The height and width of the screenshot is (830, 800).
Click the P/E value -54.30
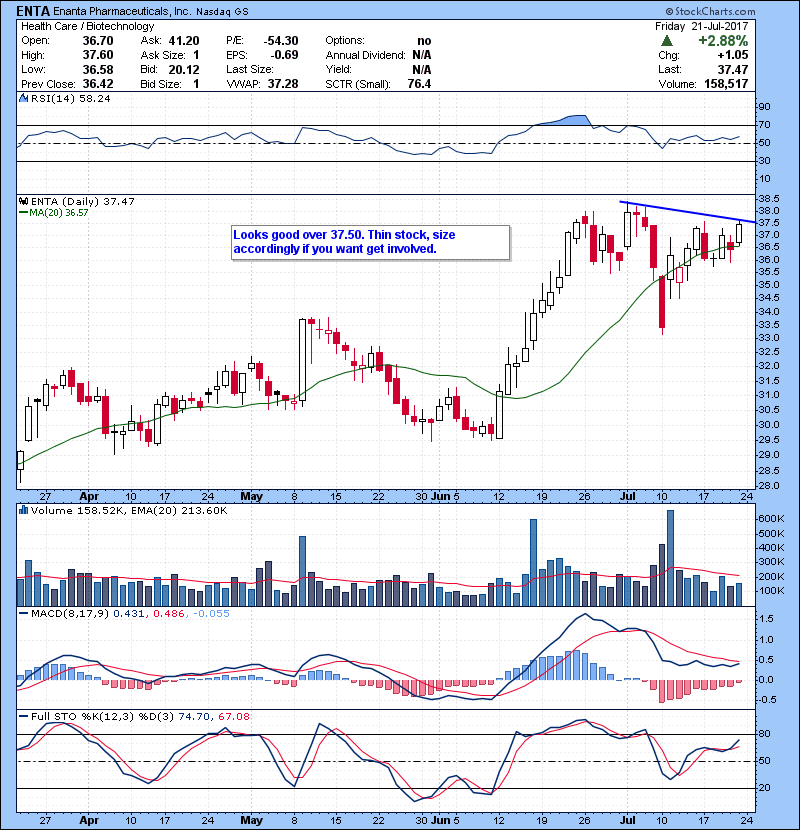(281, 41)
